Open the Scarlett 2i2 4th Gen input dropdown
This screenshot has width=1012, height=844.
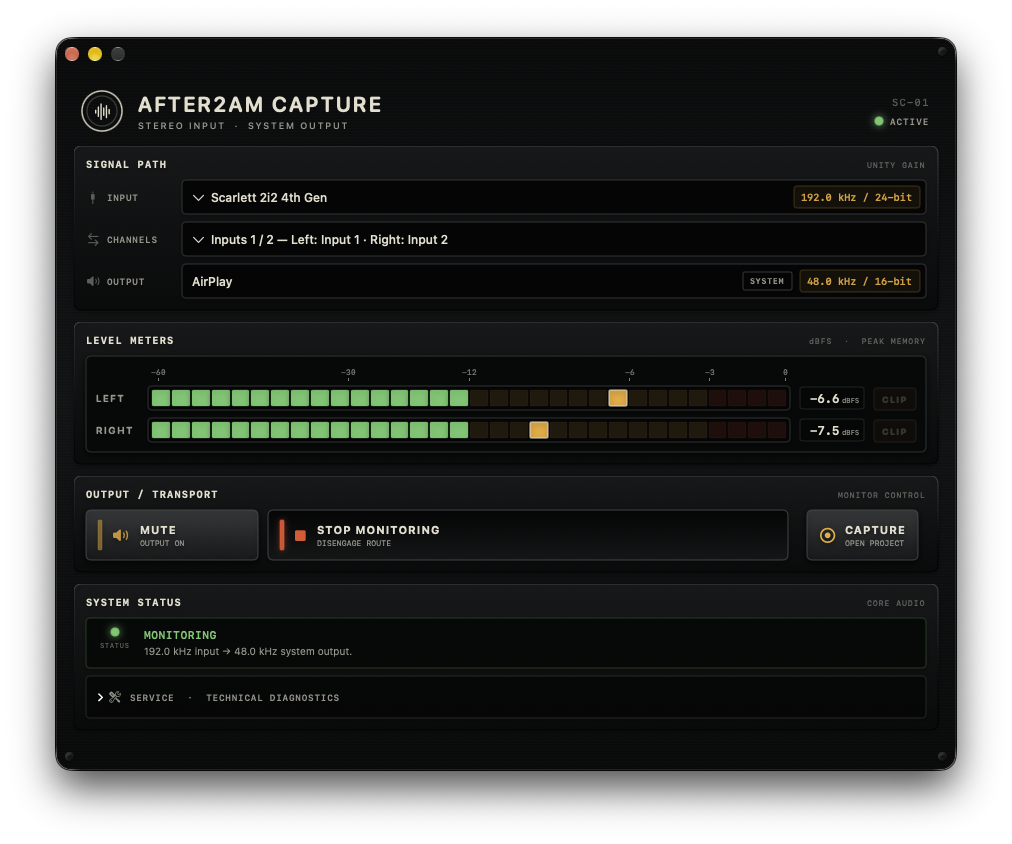(x=554, y=197)
